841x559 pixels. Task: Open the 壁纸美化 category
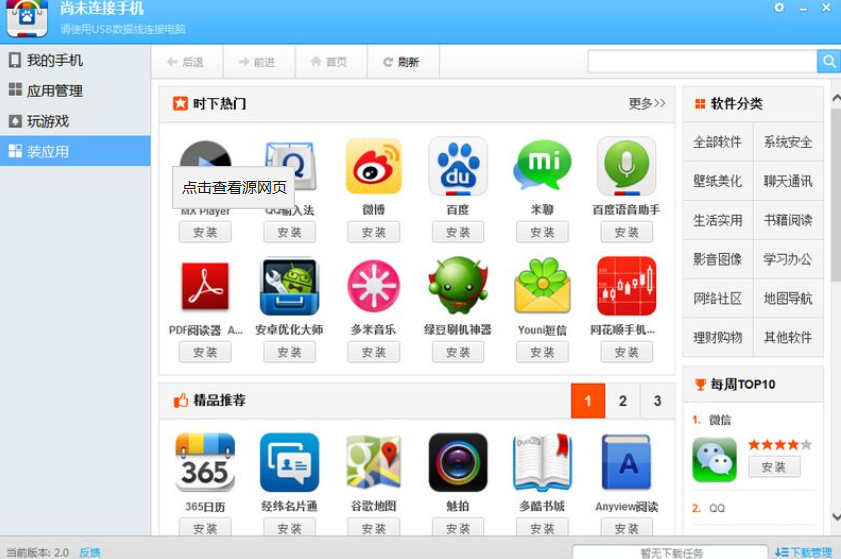point(718,181)
